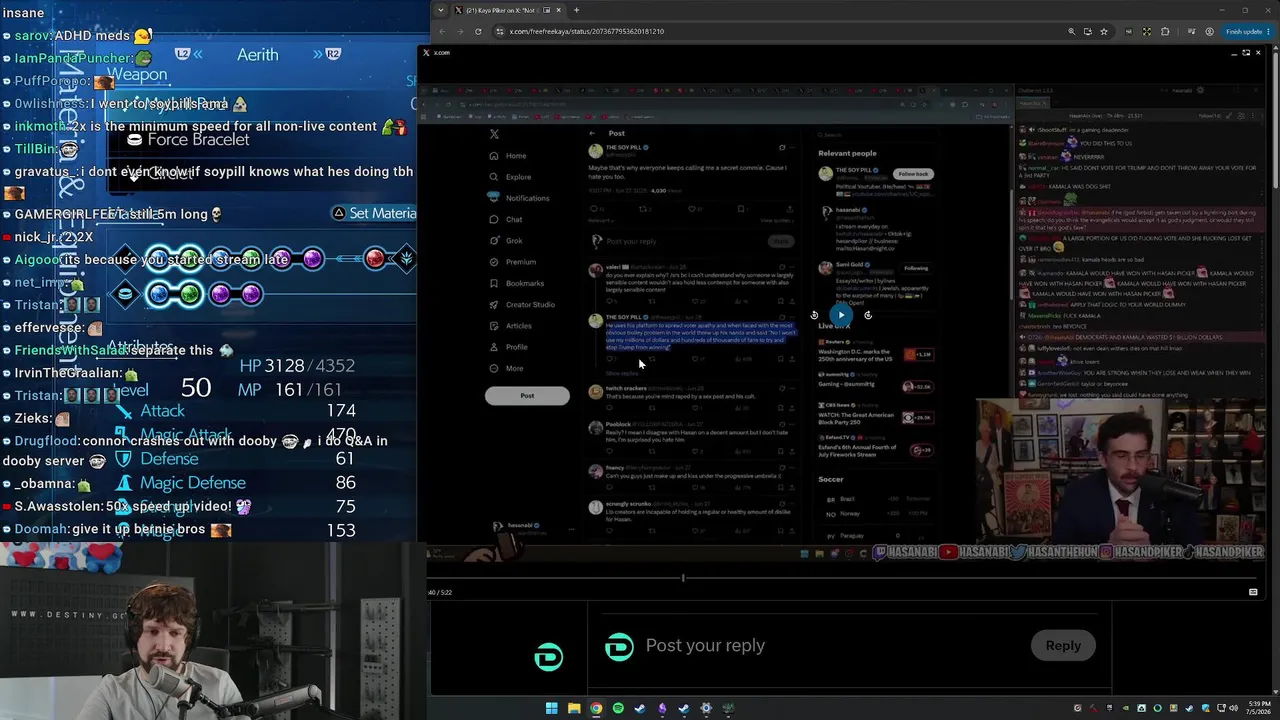Open the taskbar clock showing 5:39 PM
This screenshot has width=1280, height=720.
point(1260,708)
